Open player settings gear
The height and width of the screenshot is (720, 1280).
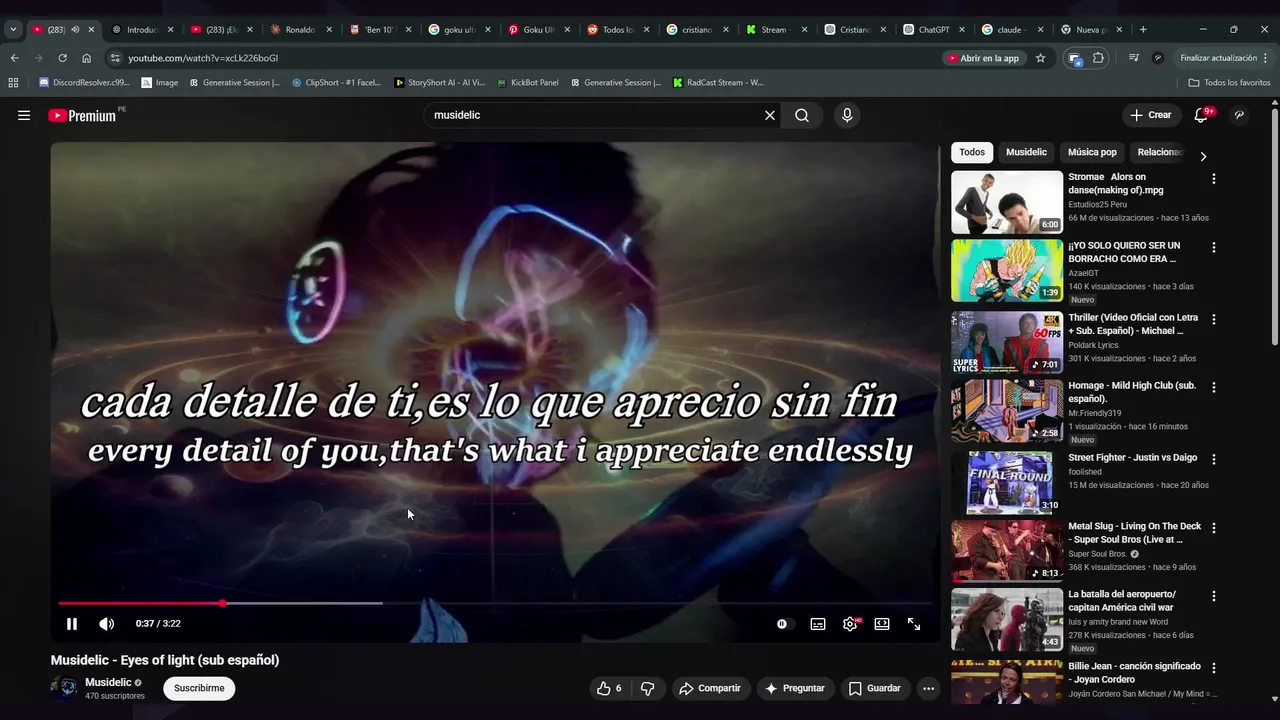coord(850,624)
